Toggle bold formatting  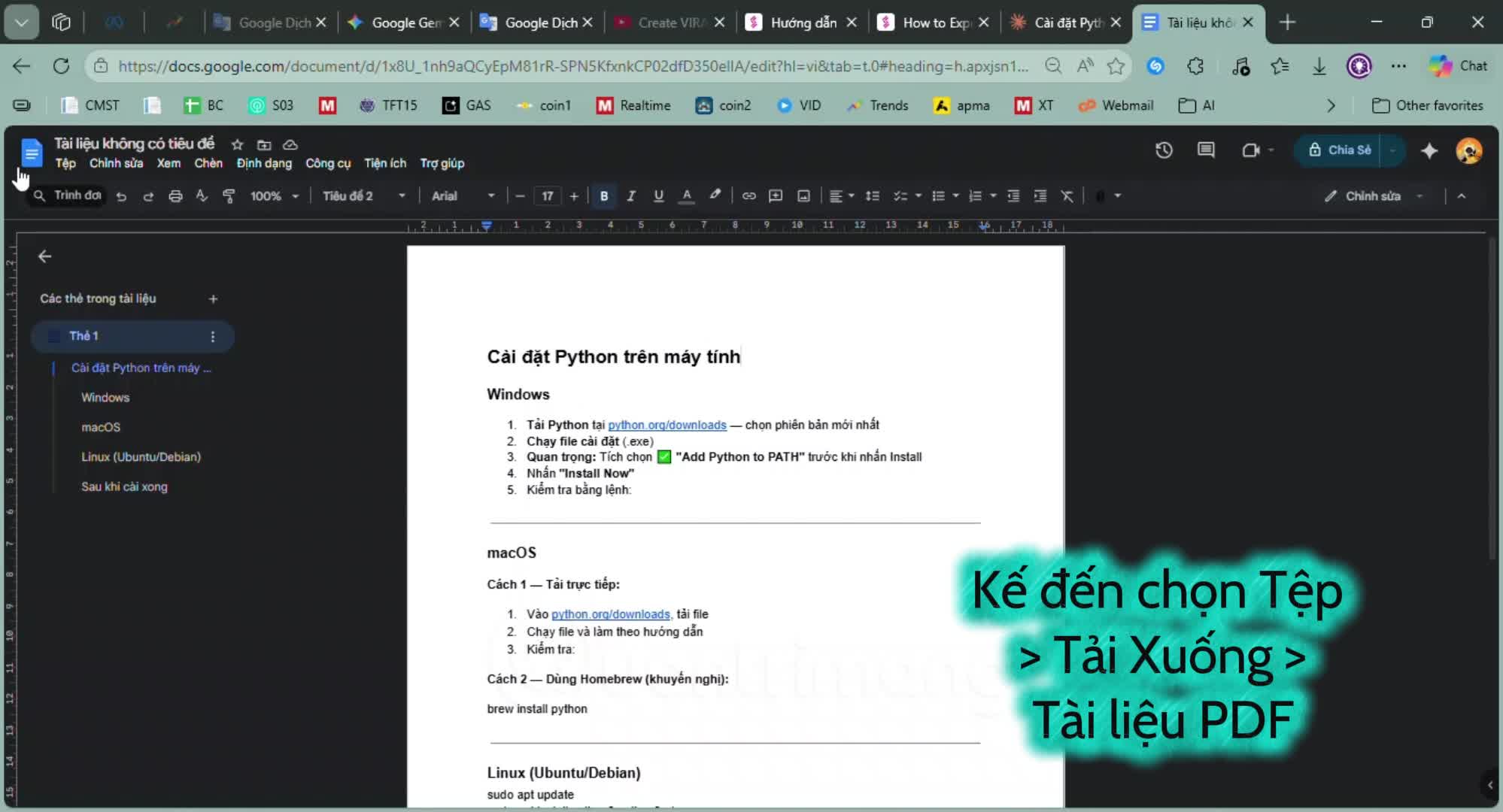[x=603, y=196]
